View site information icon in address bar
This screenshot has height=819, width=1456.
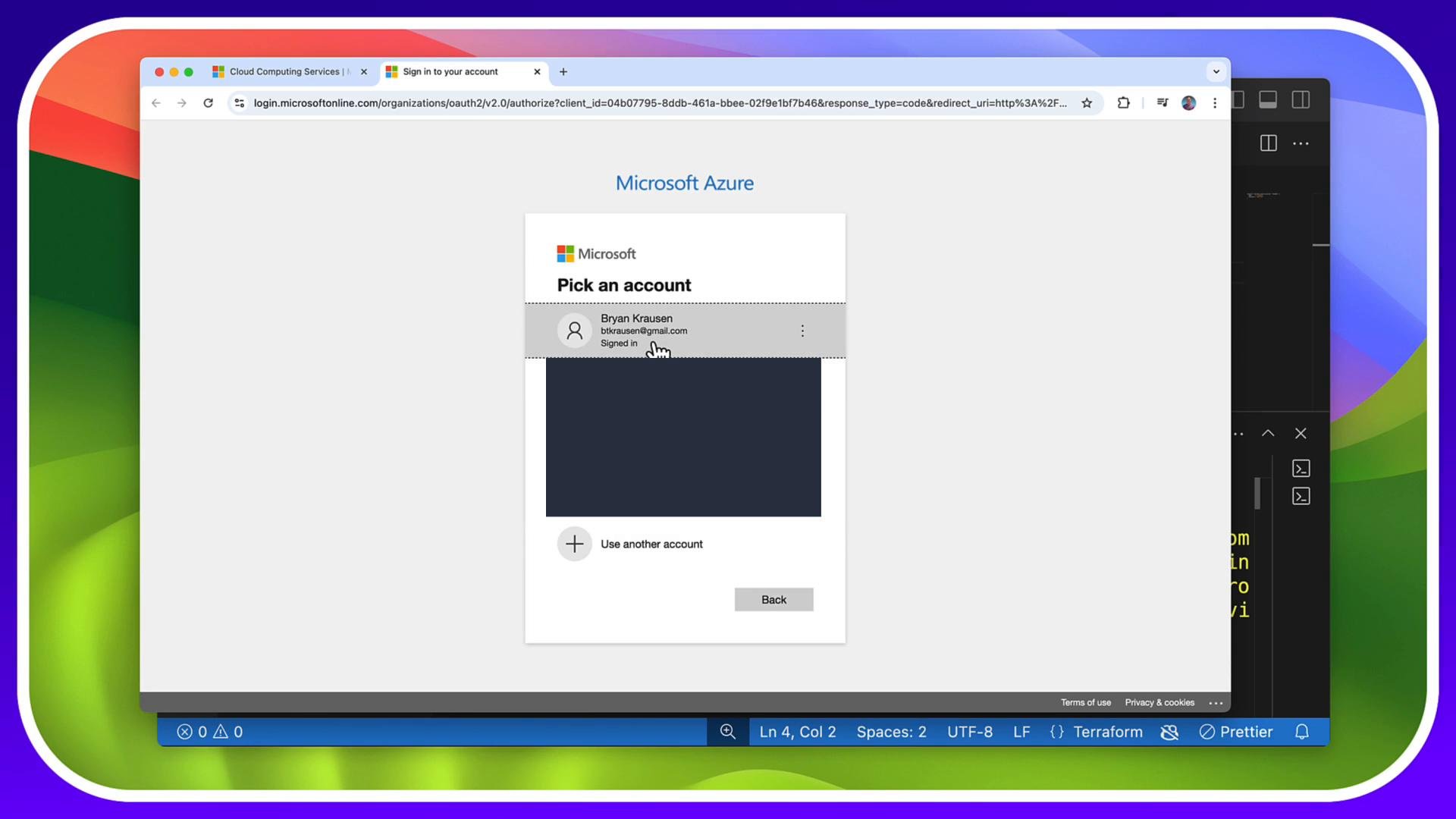point(239,103)
